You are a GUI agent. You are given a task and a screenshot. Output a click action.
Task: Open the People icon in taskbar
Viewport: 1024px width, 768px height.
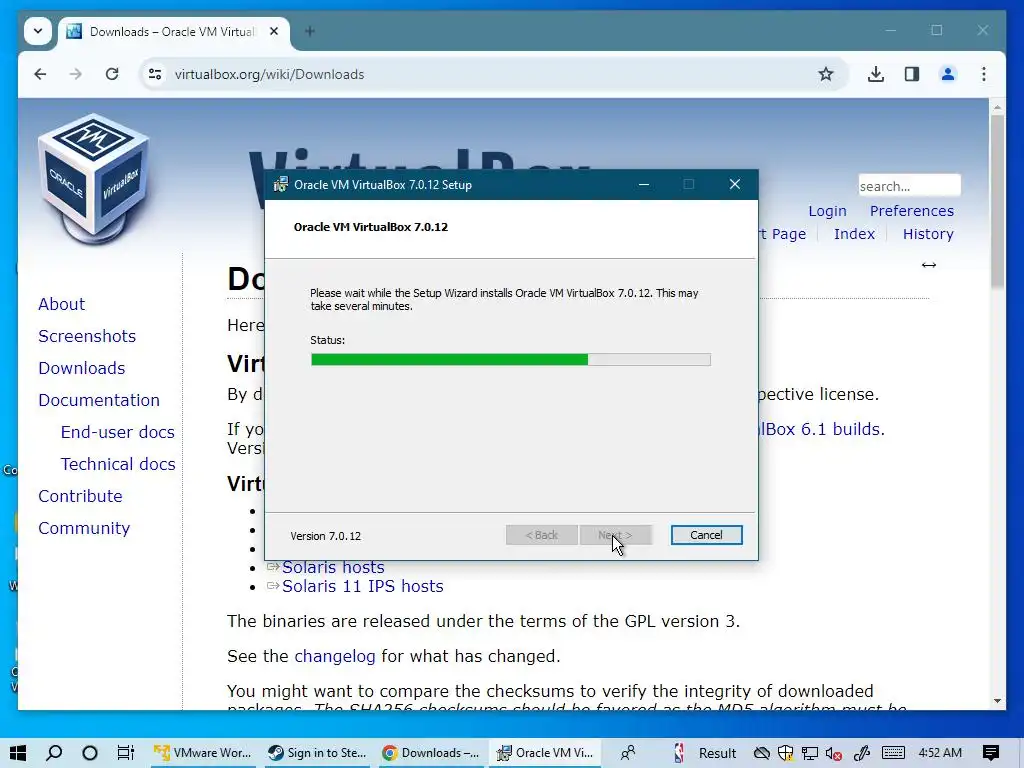(x=628, y=753)
